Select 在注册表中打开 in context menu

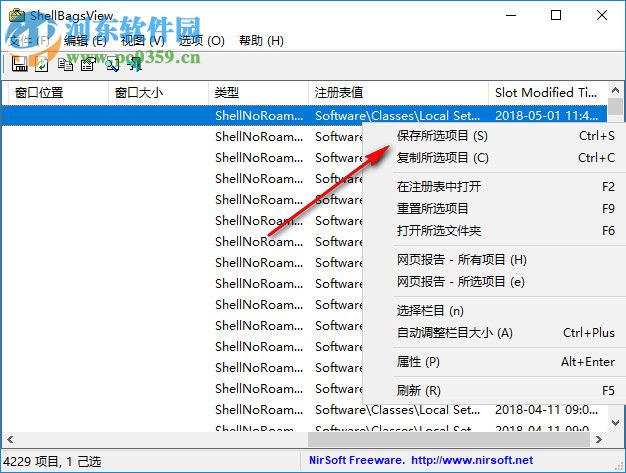(495, 186)
